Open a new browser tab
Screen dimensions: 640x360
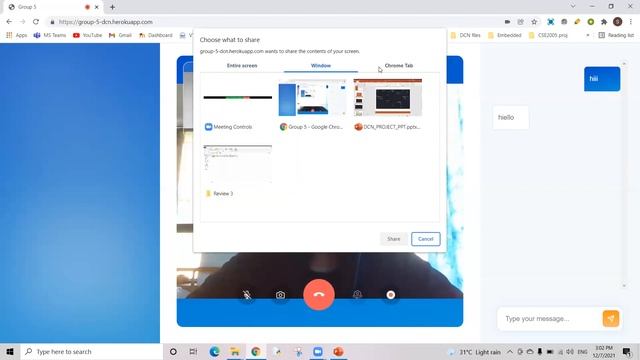coord(112,7)
